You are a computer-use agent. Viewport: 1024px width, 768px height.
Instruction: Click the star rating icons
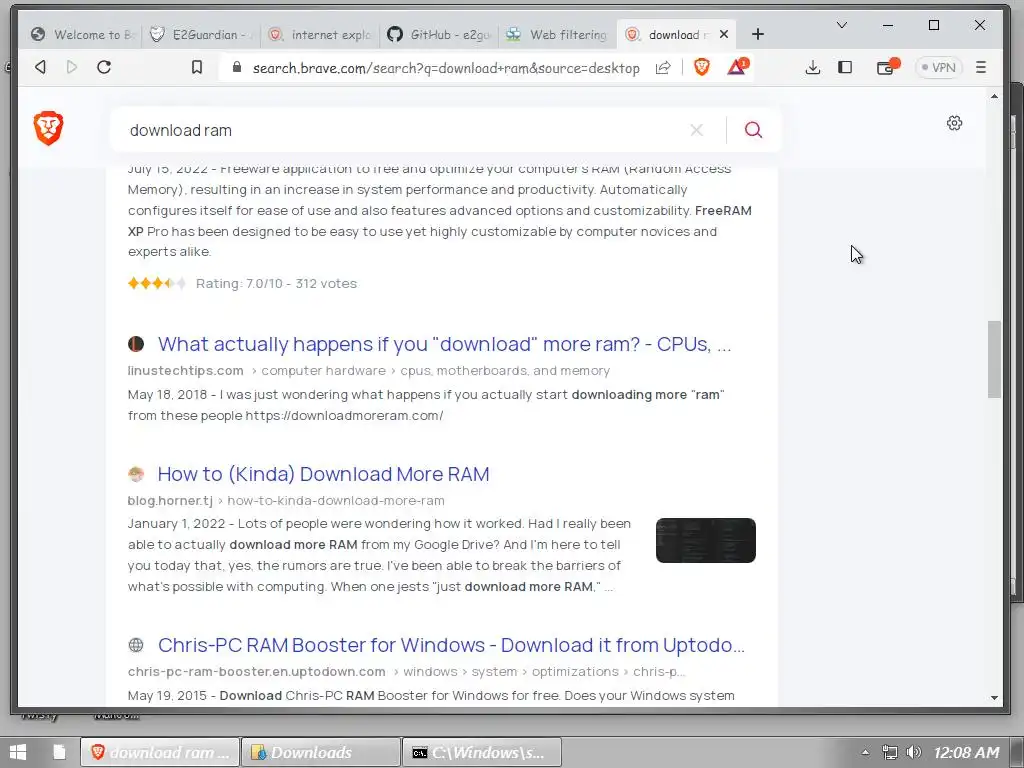(157, 283)
